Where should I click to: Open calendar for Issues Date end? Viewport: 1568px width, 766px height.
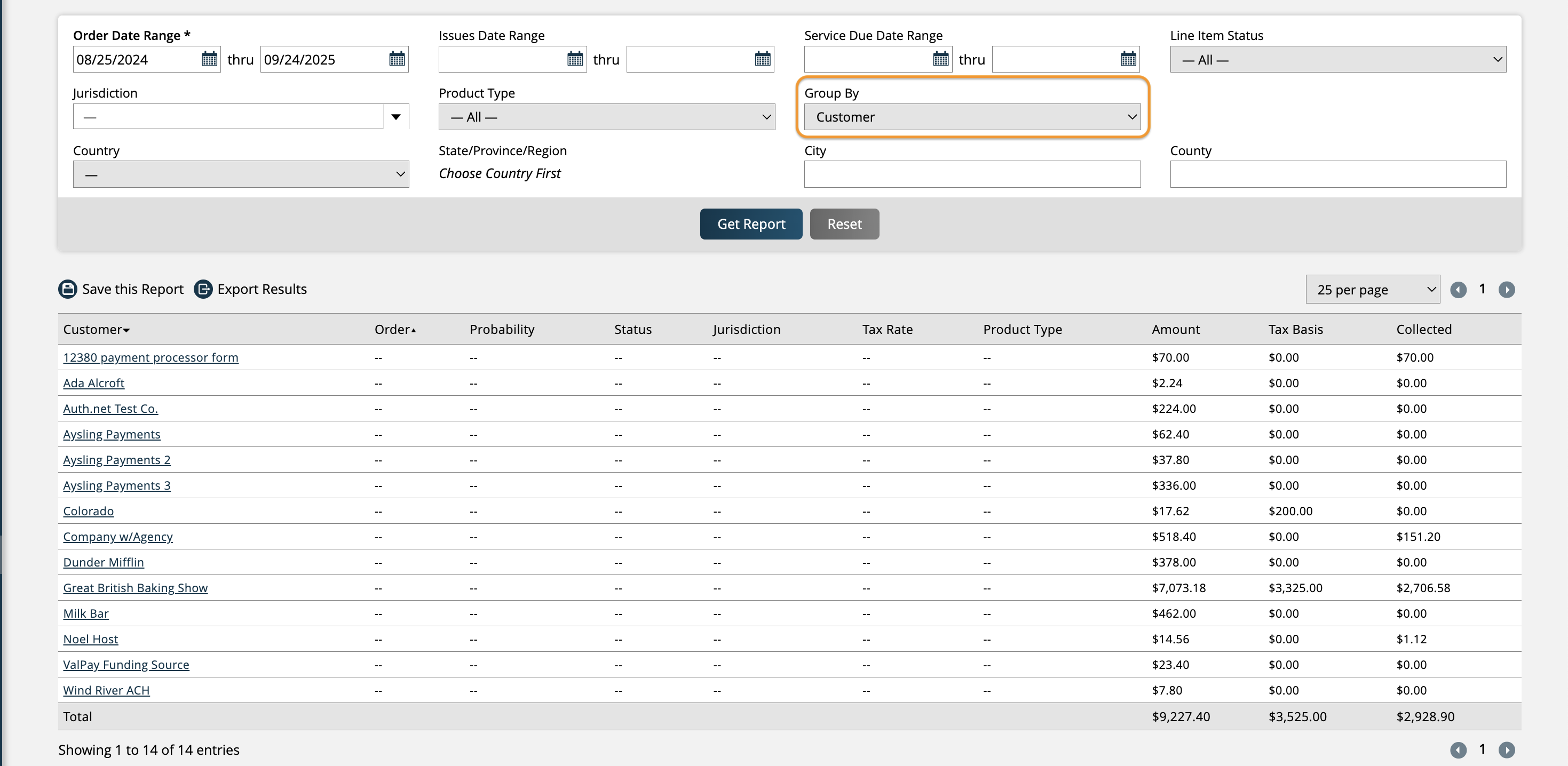point(762,59)
